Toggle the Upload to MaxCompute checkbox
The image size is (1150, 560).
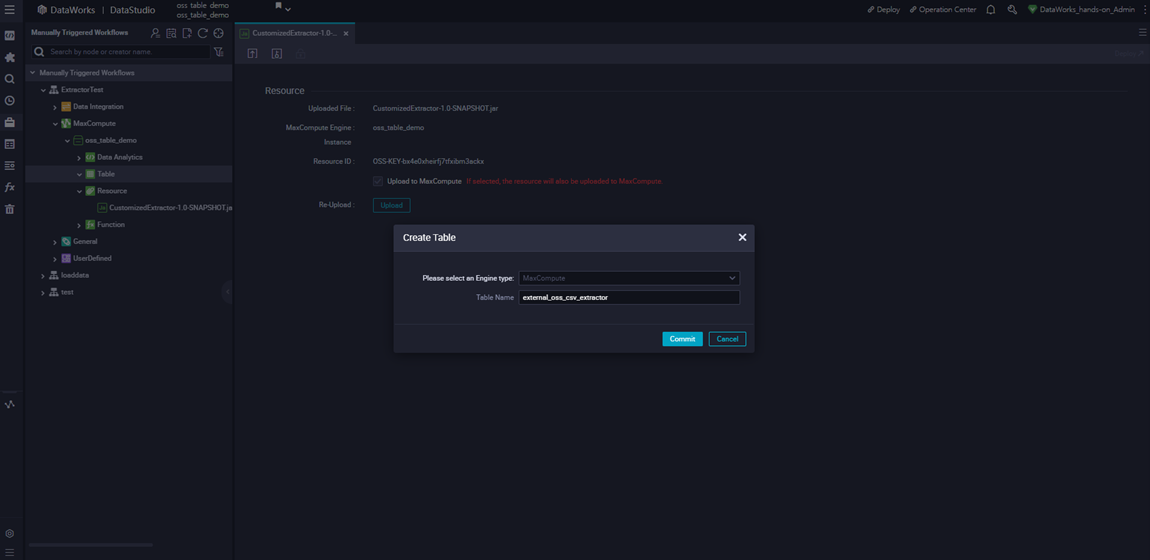point(378,181)
